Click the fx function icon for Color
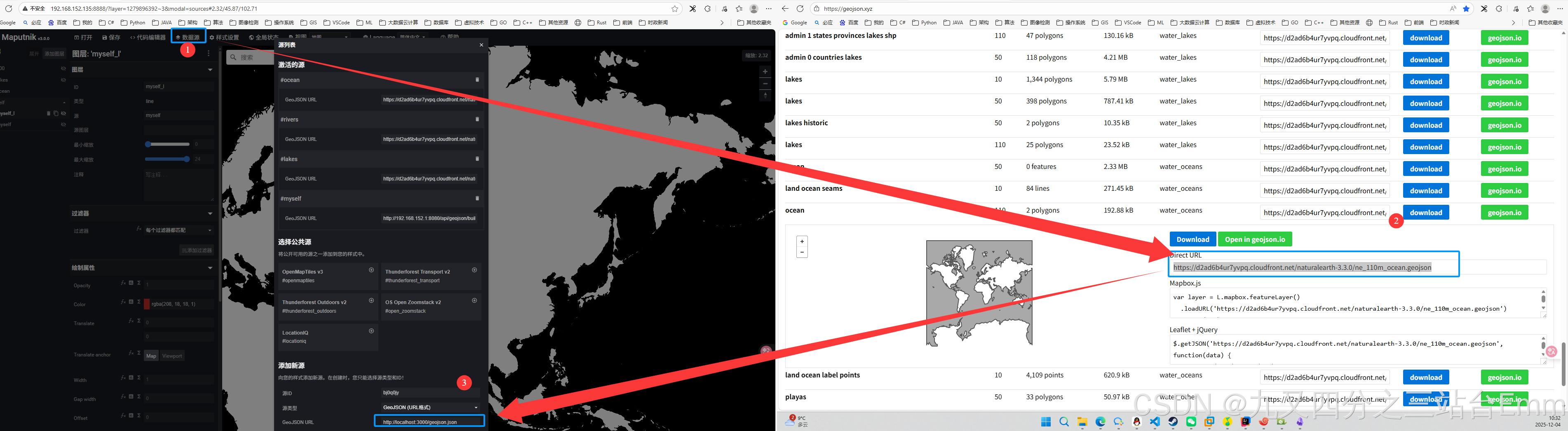The image size is (1568, 431). (x=124, y=301)
